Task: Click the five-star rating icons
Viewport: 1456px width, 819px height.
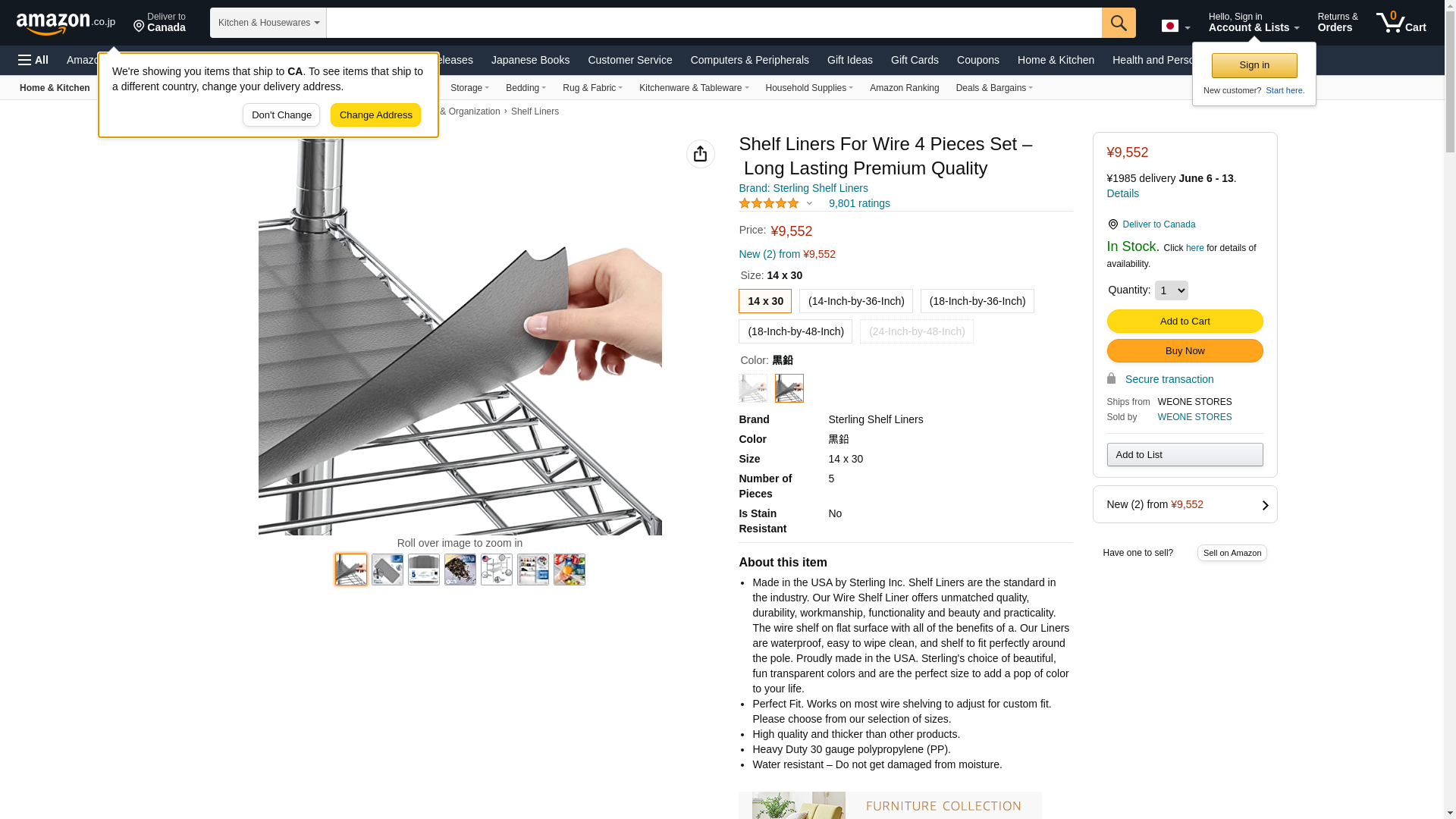Action: pyautogui.click(x=769, y=203)
